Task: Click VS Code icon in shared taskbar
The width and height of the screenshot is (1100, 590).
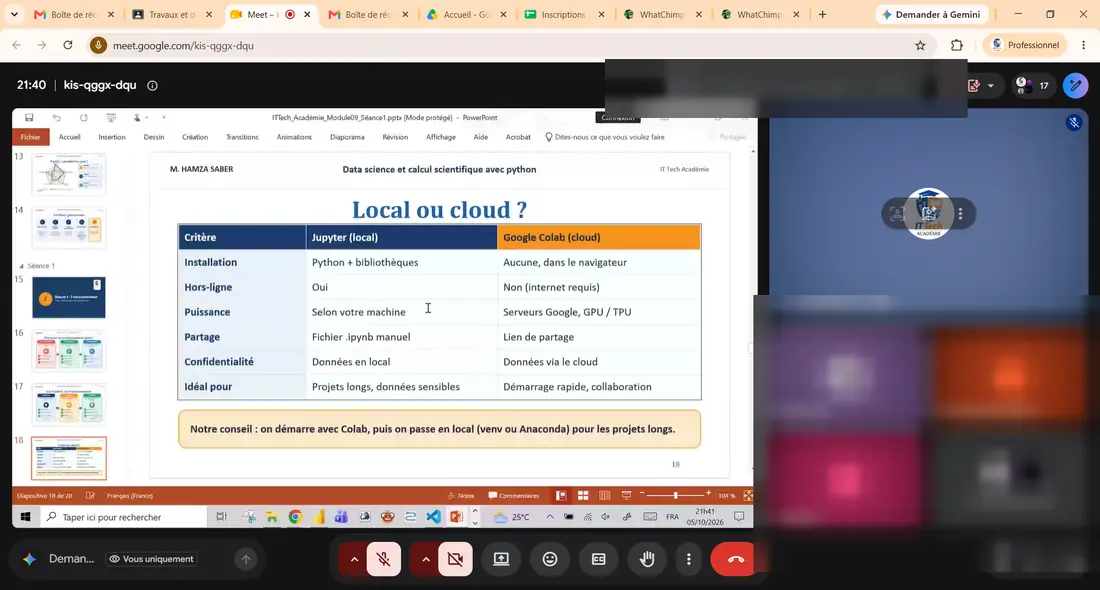Action: coord(434,517)
